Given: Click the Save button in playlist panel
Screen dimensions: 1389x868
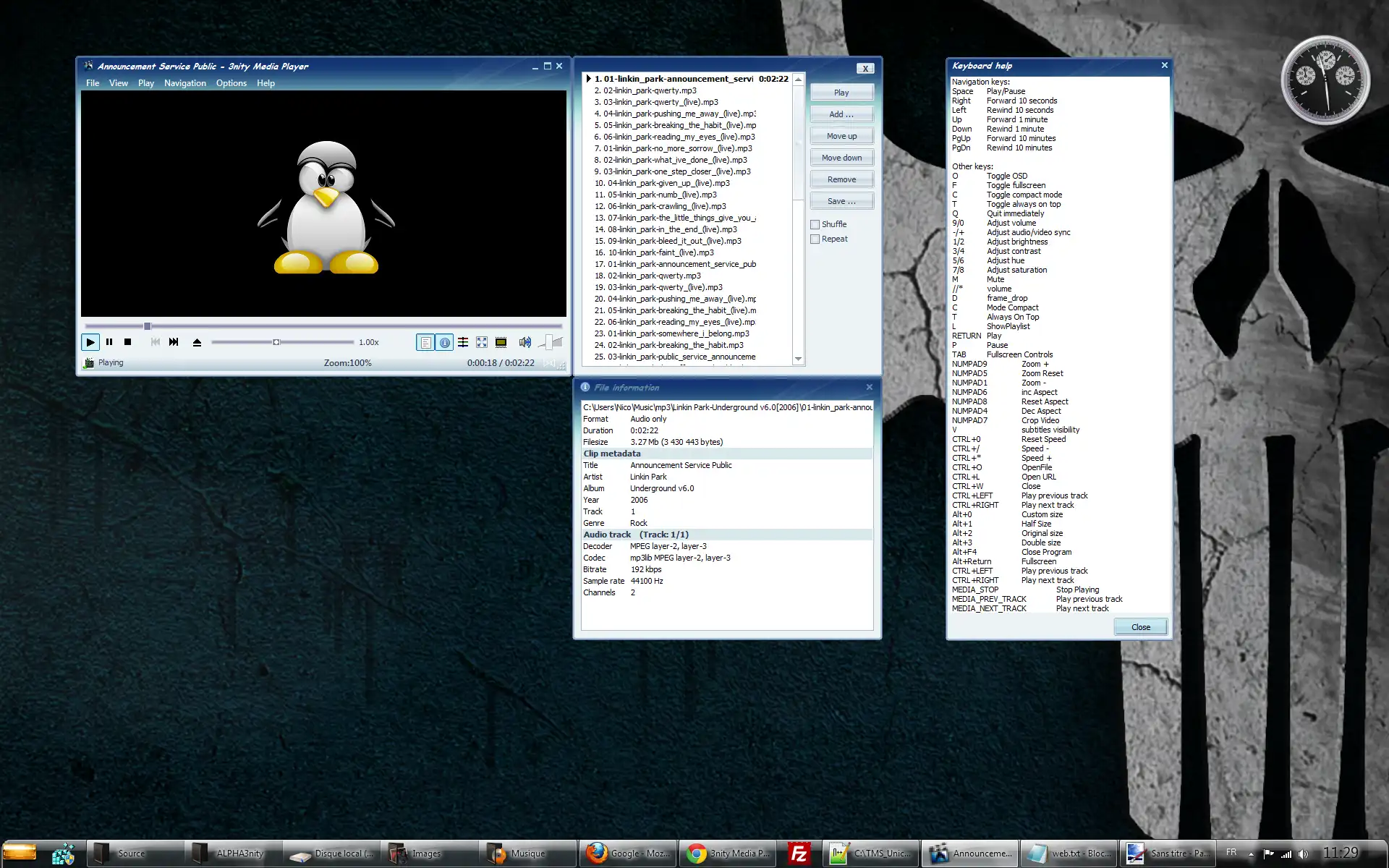Looking at the screenshot, I should pyautogui.click(x=840, y=201).
